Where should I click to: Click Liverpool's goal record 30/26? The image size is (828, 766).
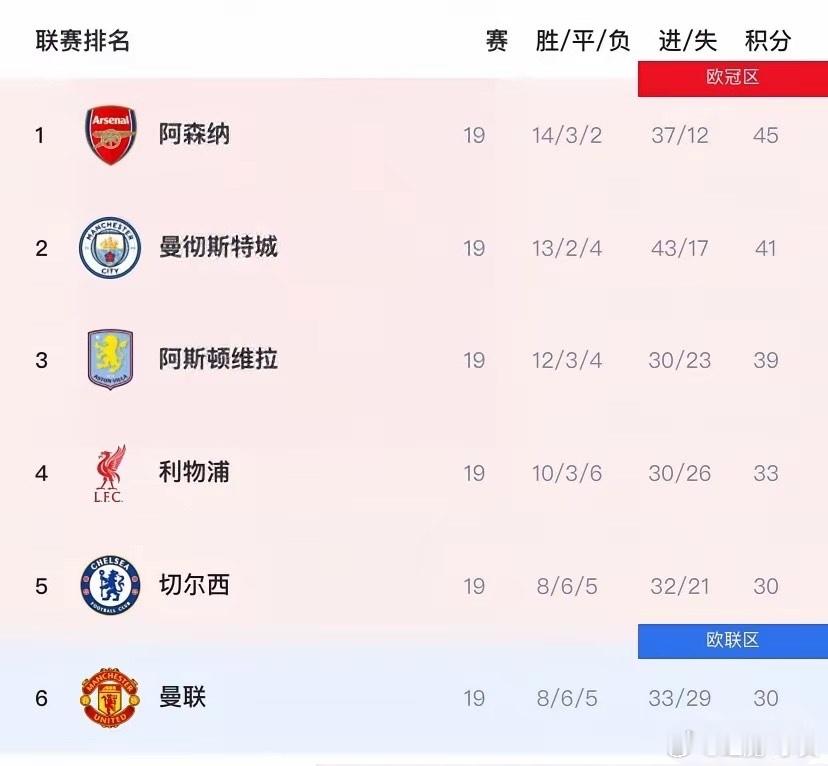point(680,472)
